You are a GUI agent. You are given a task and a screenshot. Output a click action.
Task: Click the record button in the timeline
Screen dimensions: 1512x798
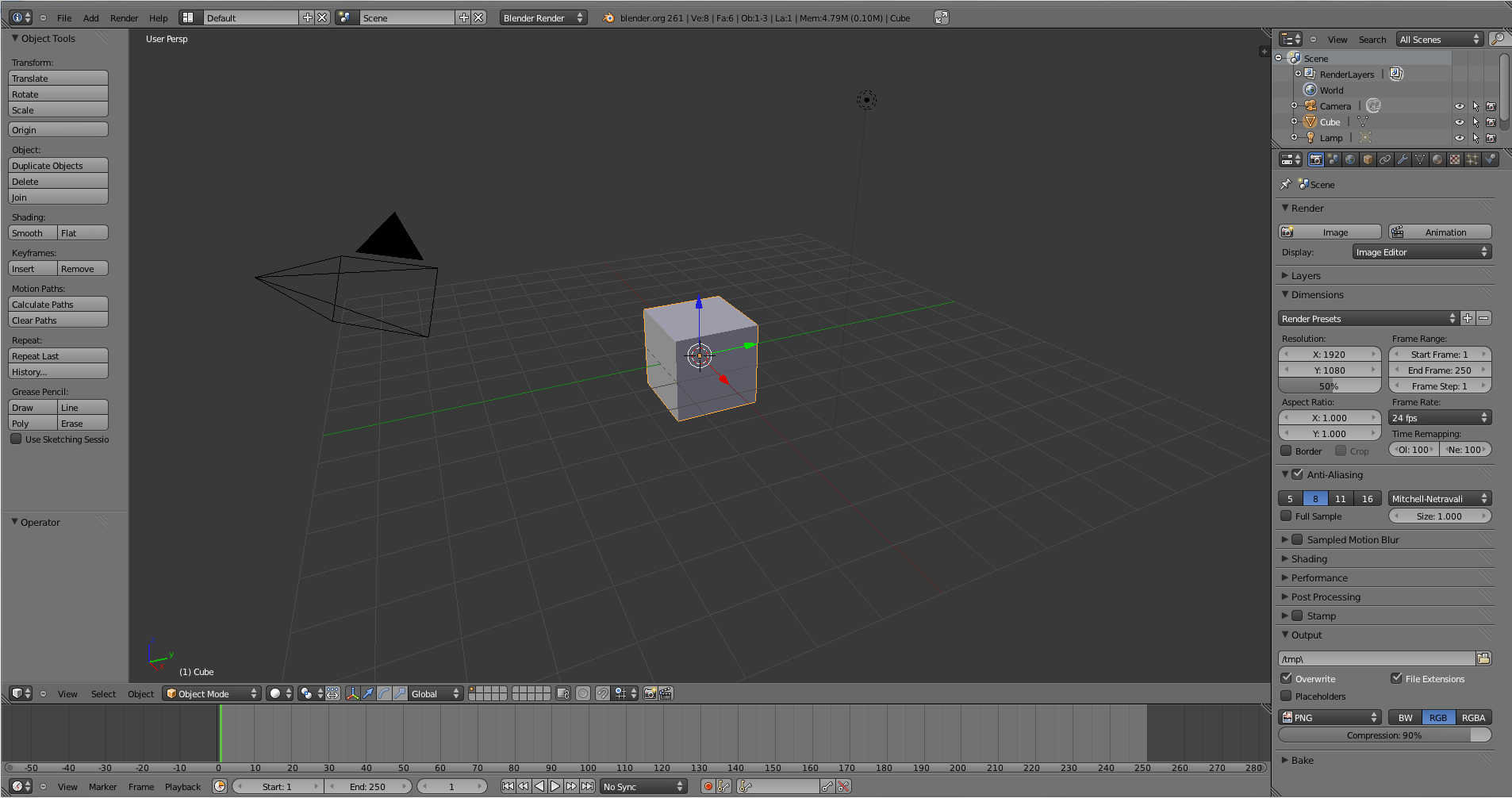coord(707,786)
